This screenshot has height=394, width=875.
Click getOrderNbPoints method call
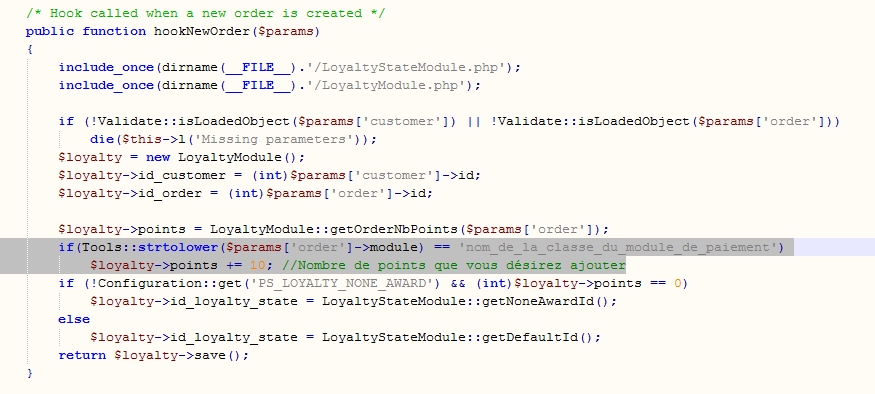click(x=393, y=229)
